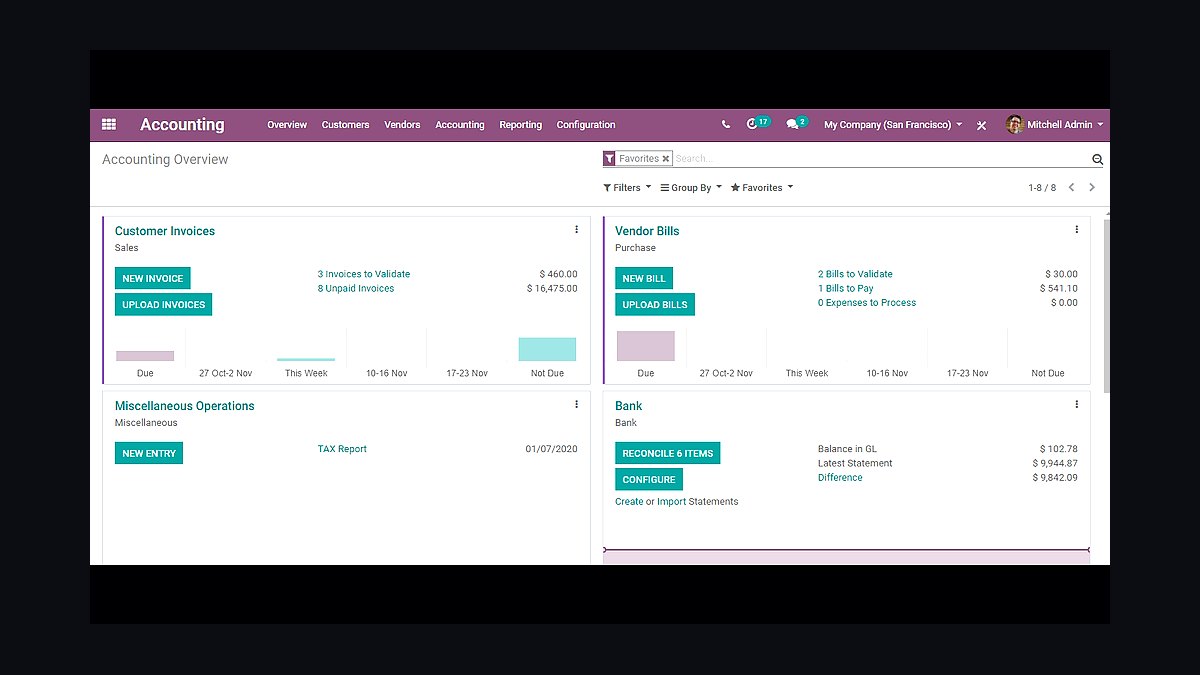Open the apps grid menu icon
Image resolution: width=1200 pixels, height=675 pixels.
tap(109, 125)
